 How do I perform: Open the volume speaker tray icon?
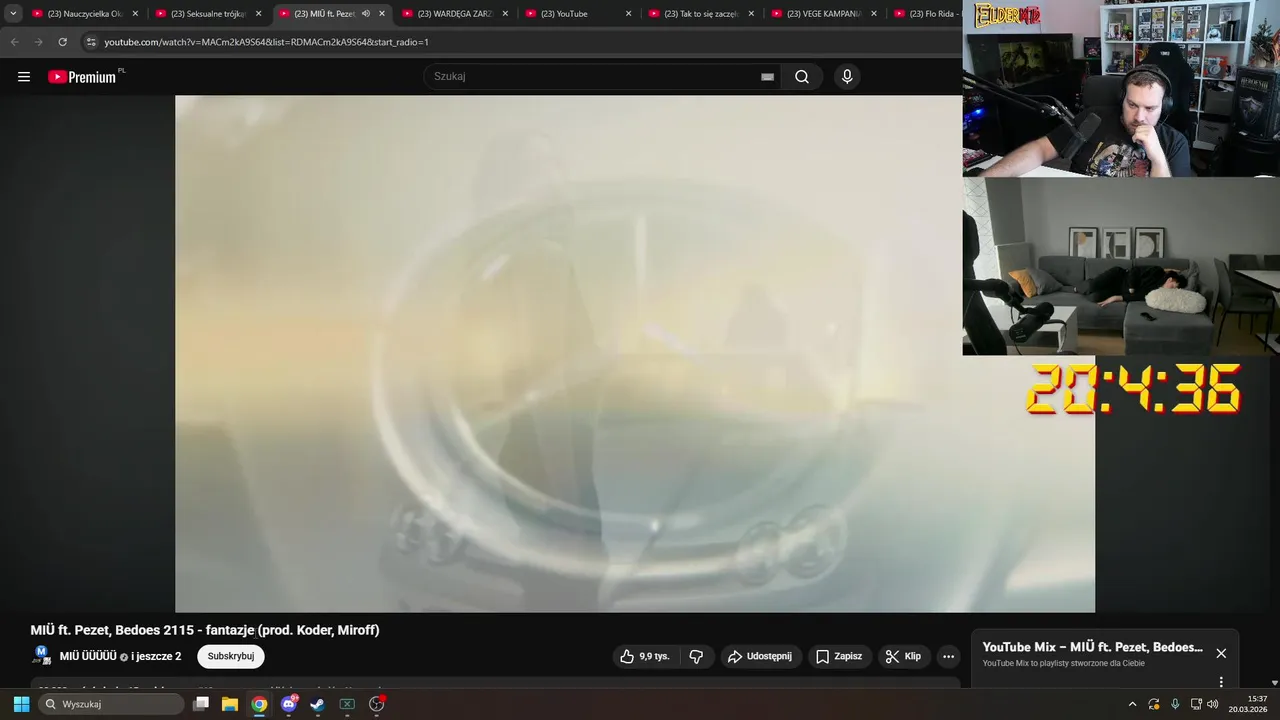pyautogui.click(x=1213, y=704)
